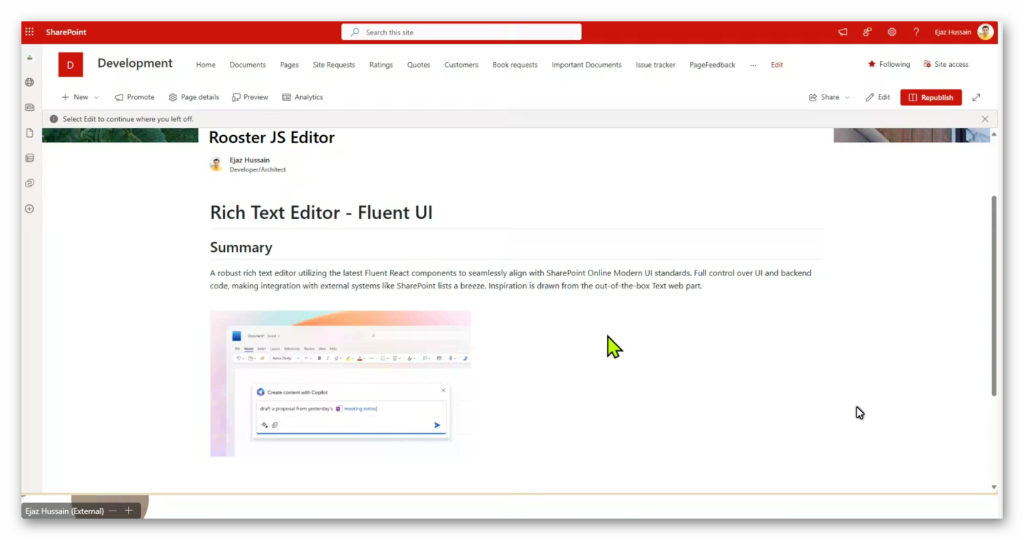Screen dimensions: 1024x540
Task: Click the minus icon beside External tab
Action: point(113,511)
